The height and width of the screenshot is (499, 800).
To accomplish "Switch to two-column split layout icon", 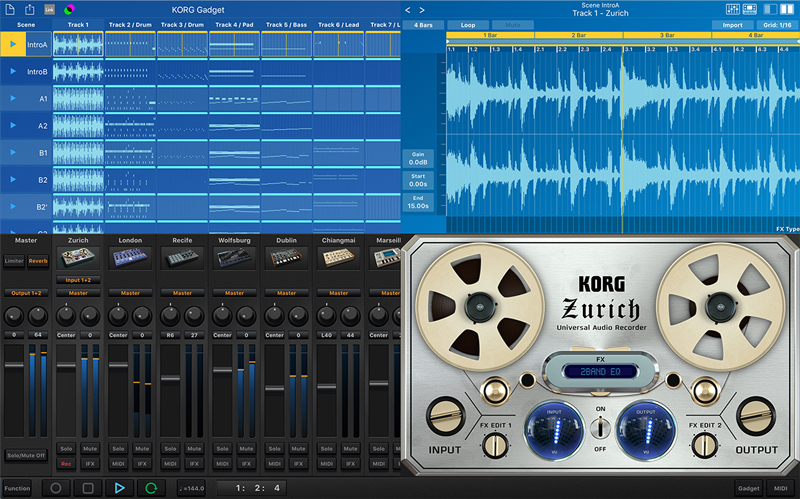I will click(x=785, y=9).
